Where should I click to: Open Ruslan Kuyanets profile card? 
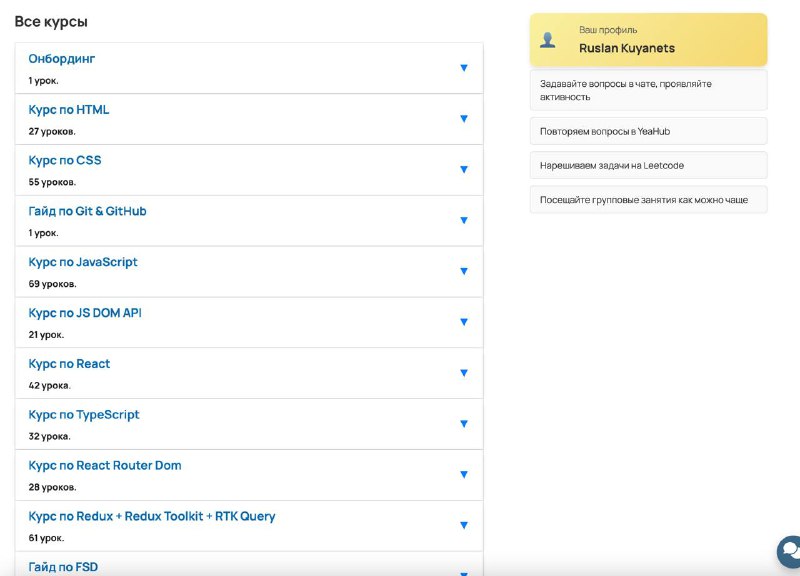pyautogui.click(x=648, y=40)
